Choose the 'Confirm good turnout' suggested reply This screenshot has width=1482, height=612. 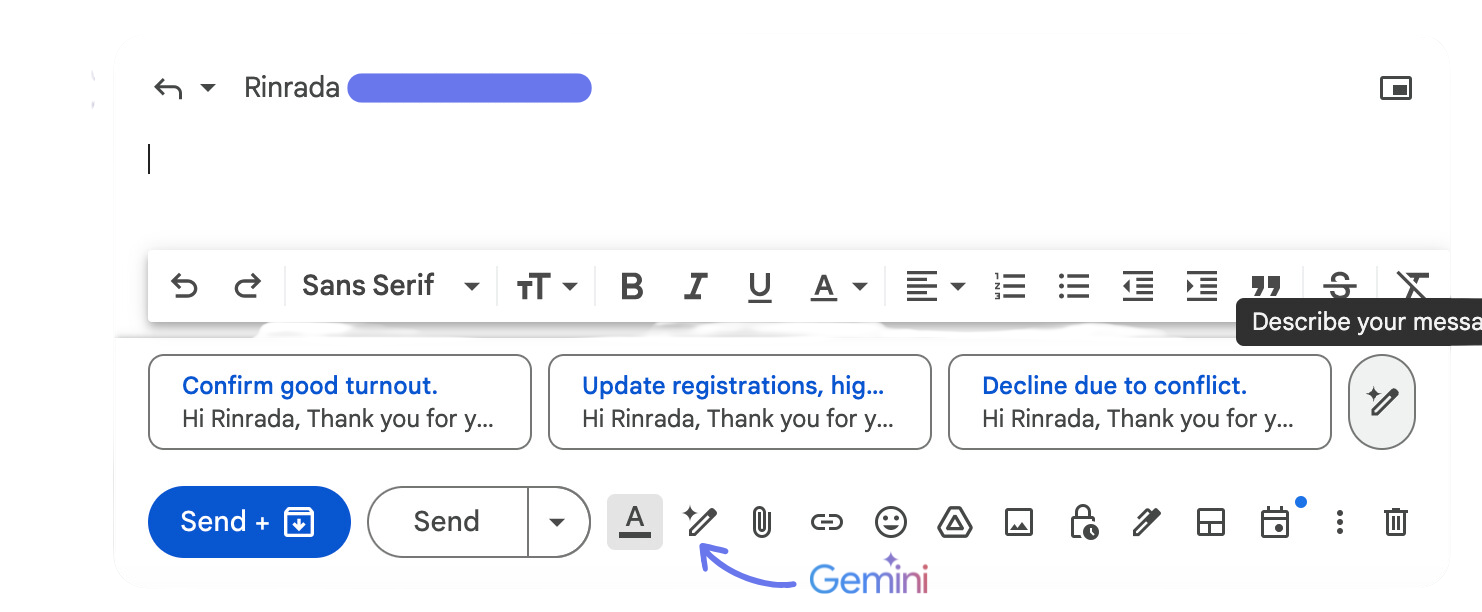(339, 402)
